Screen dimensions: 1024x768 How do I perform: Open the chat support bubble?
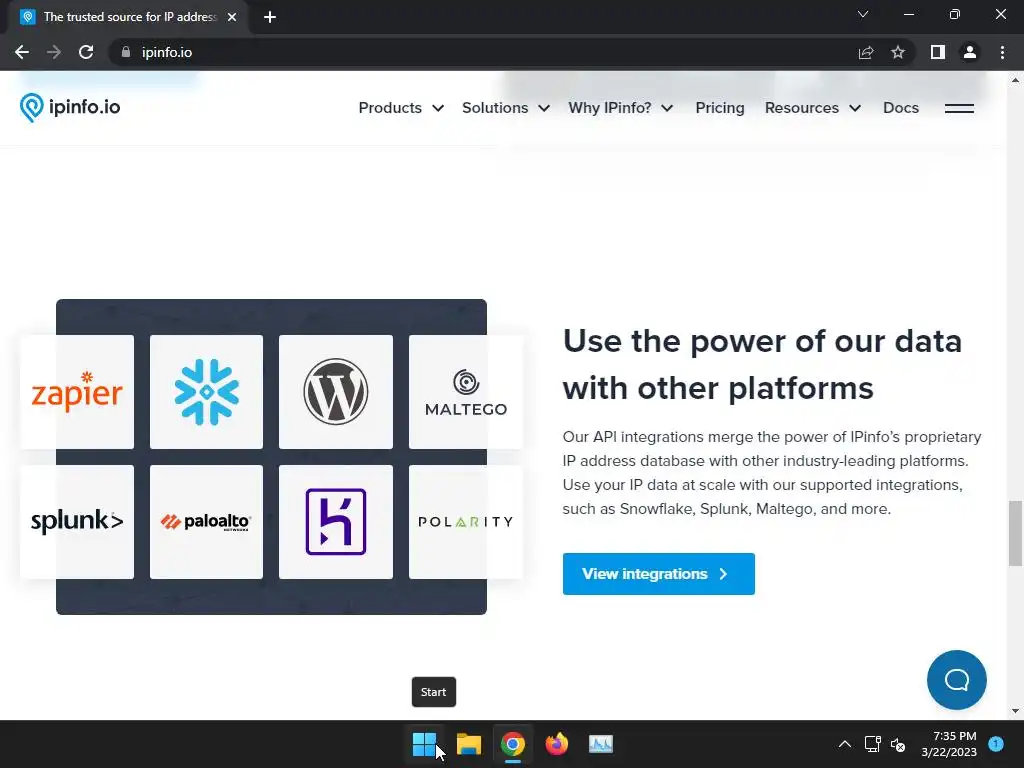(x=957, y=680)
